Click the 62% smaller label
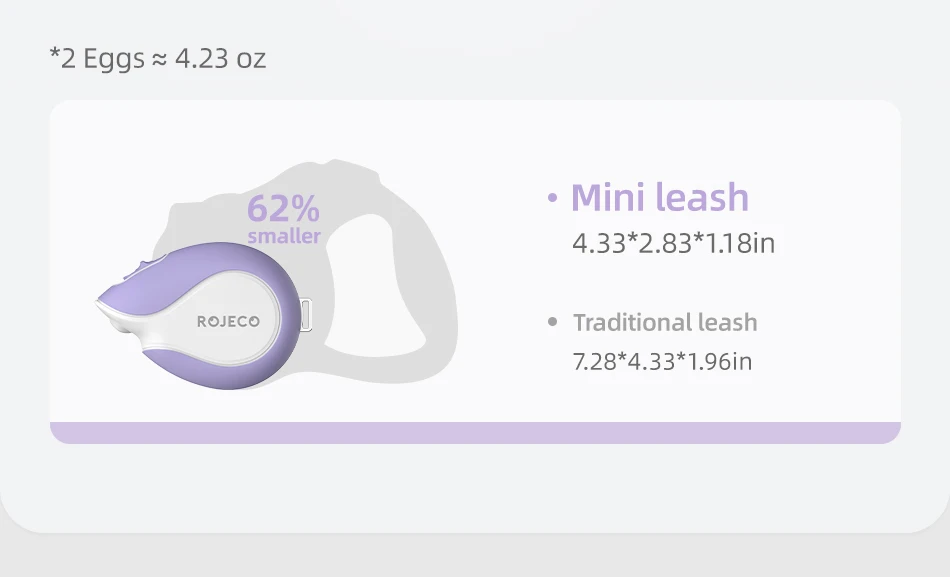This screenshot has height=577, width=950. (284, 219)
